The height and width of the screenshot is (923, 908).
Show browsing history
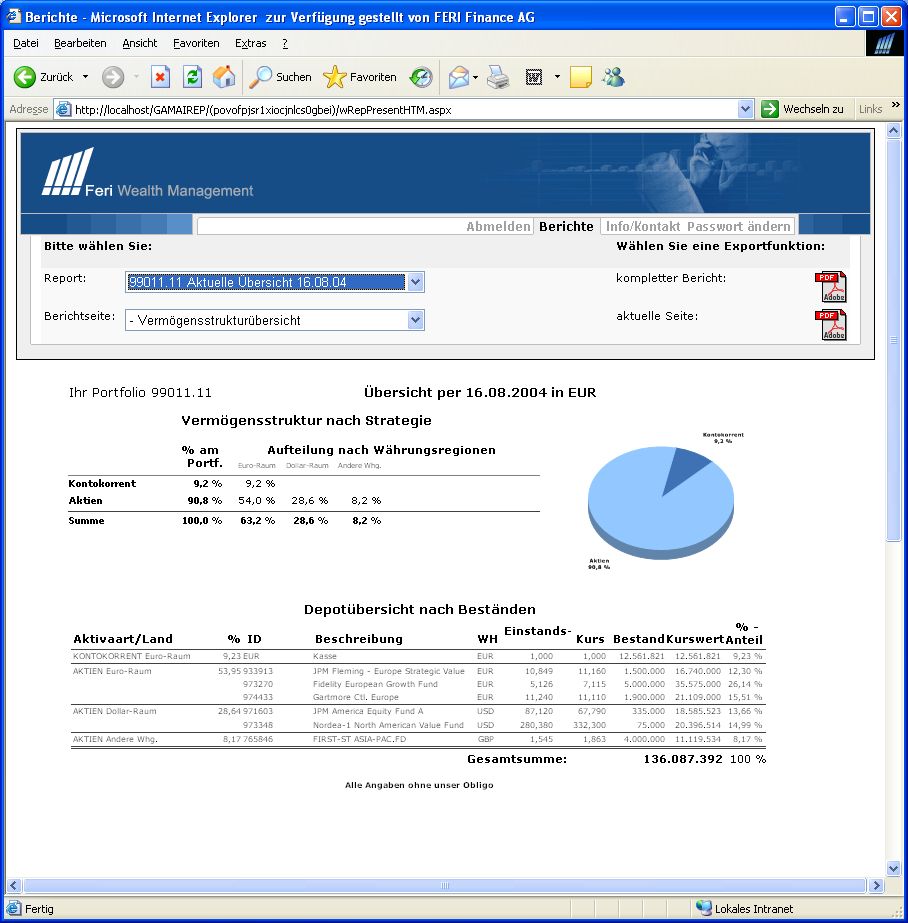tap(421, 77)
